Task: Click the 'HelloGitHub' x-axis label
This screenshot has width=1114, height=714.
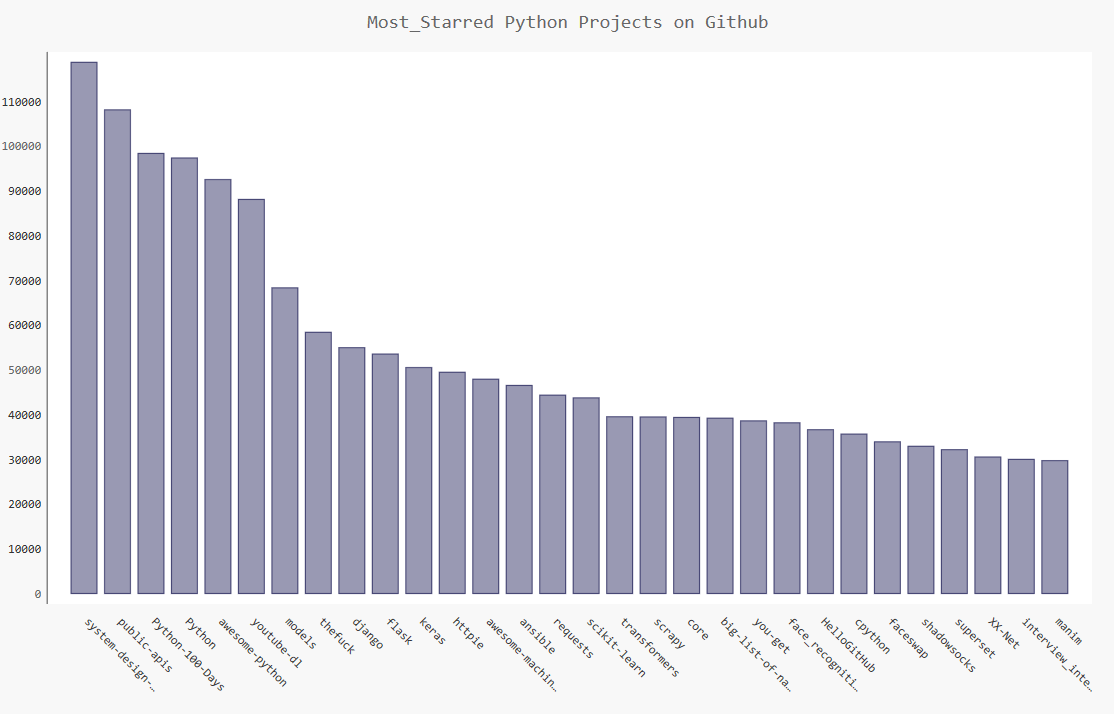Action: click(848, 645)
